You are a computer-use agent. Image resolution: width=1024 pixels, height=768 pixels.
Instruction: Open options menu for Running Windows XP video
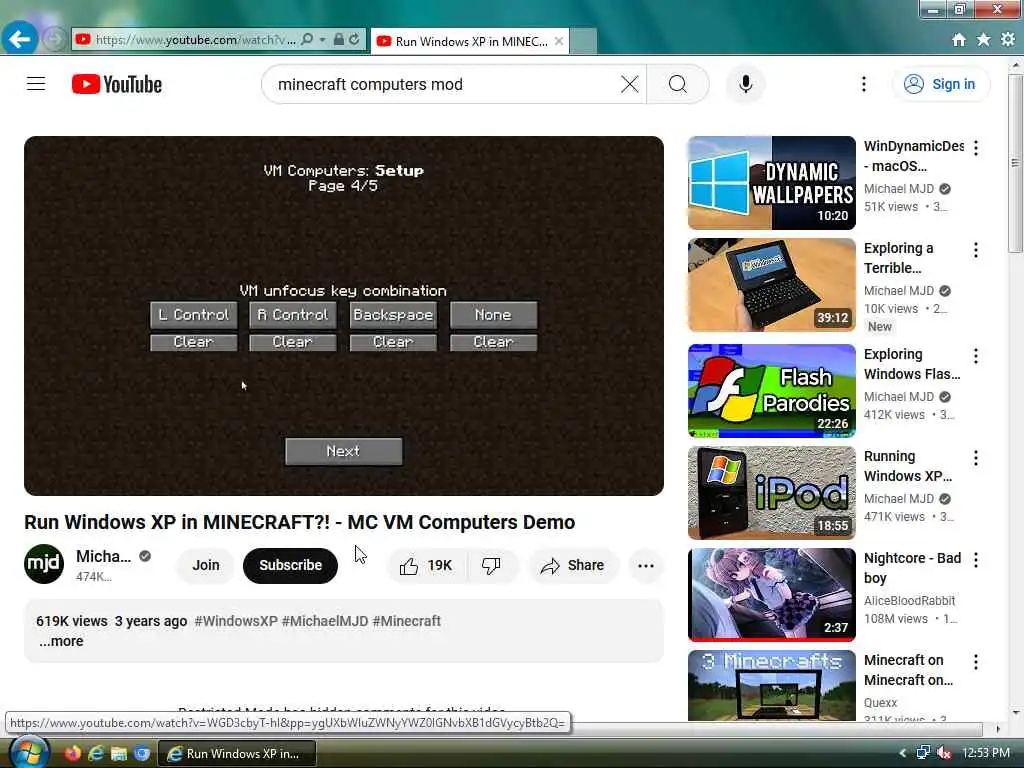tap(976, 458)
